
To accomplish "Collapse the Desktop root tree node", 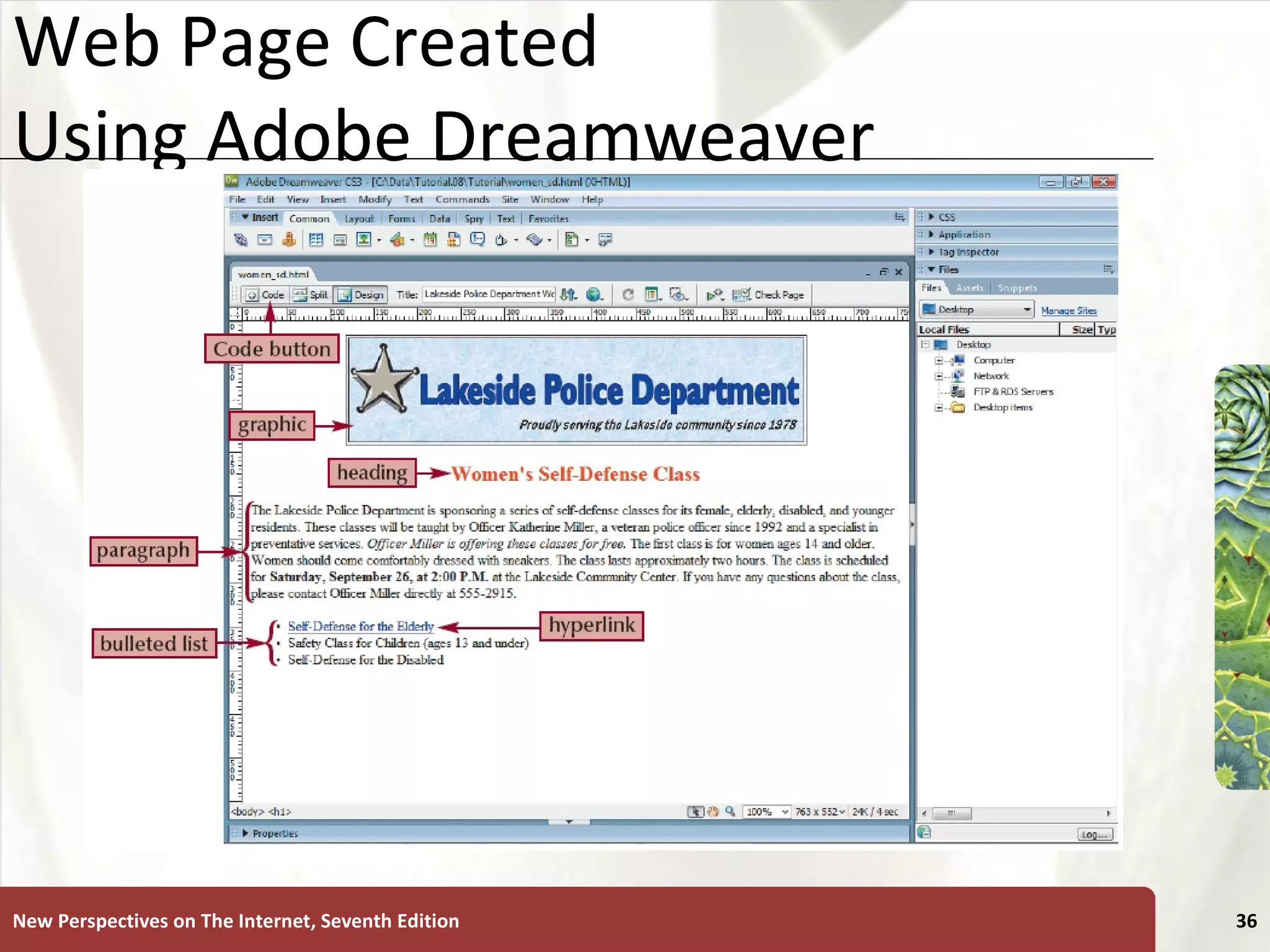I will (x=925, y=345).
